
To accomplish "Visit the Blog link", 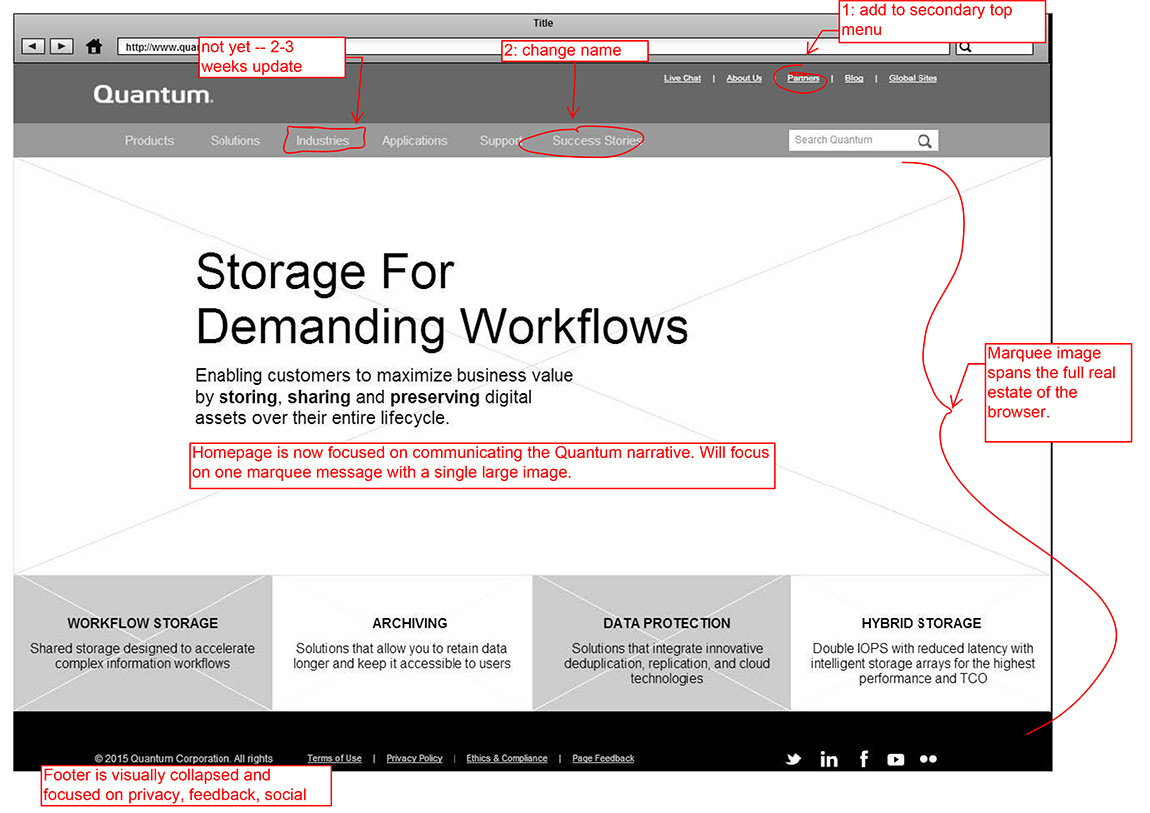I will point(854,78).
